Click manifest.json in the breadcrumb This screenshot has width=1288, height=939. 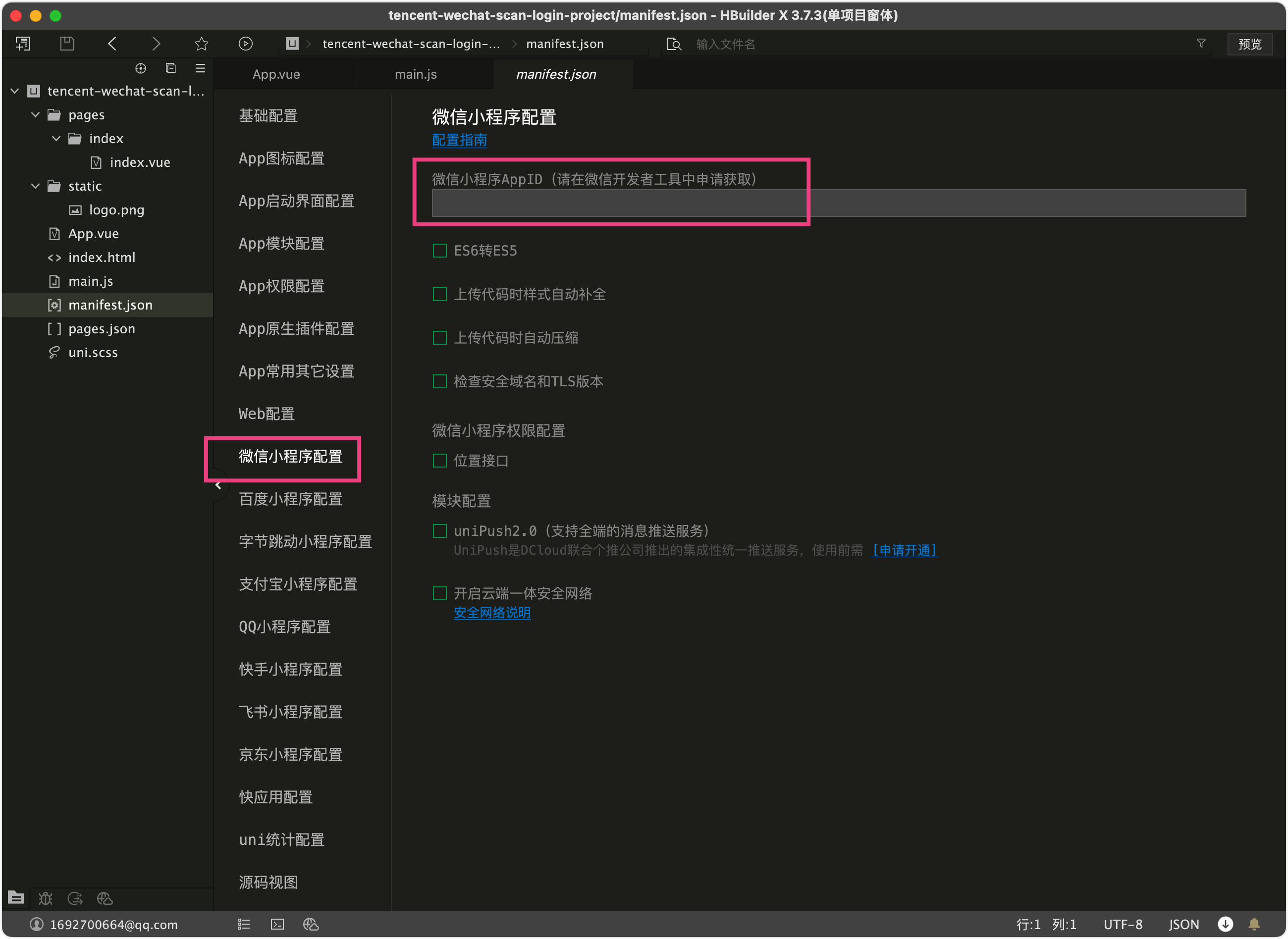click(564, 44)
